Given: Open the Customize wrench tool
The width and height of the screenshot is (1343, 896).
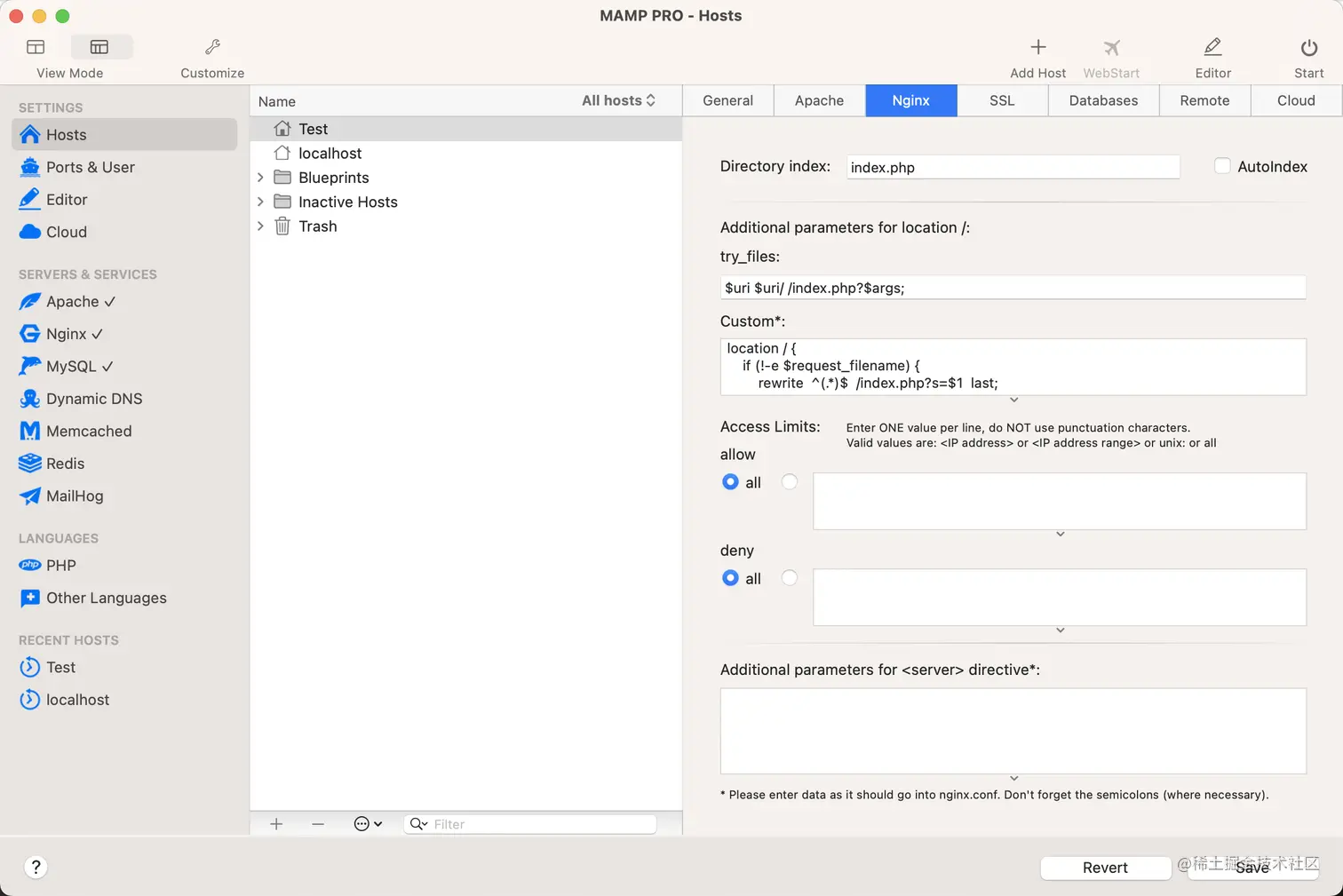Looking at the screenshot, I should point(212,47).
